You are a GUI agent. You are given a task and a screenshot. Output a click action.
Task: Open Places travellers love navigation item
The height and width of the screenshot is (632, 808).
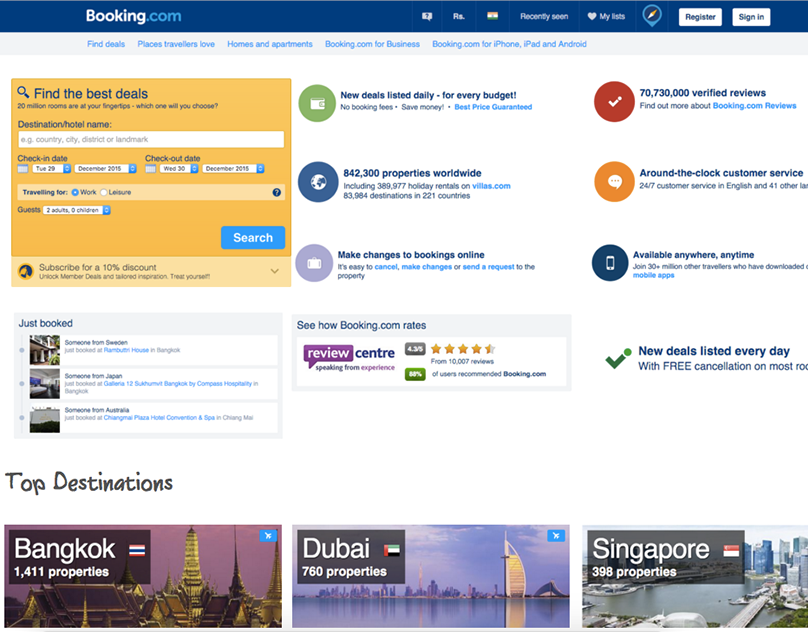176,44
